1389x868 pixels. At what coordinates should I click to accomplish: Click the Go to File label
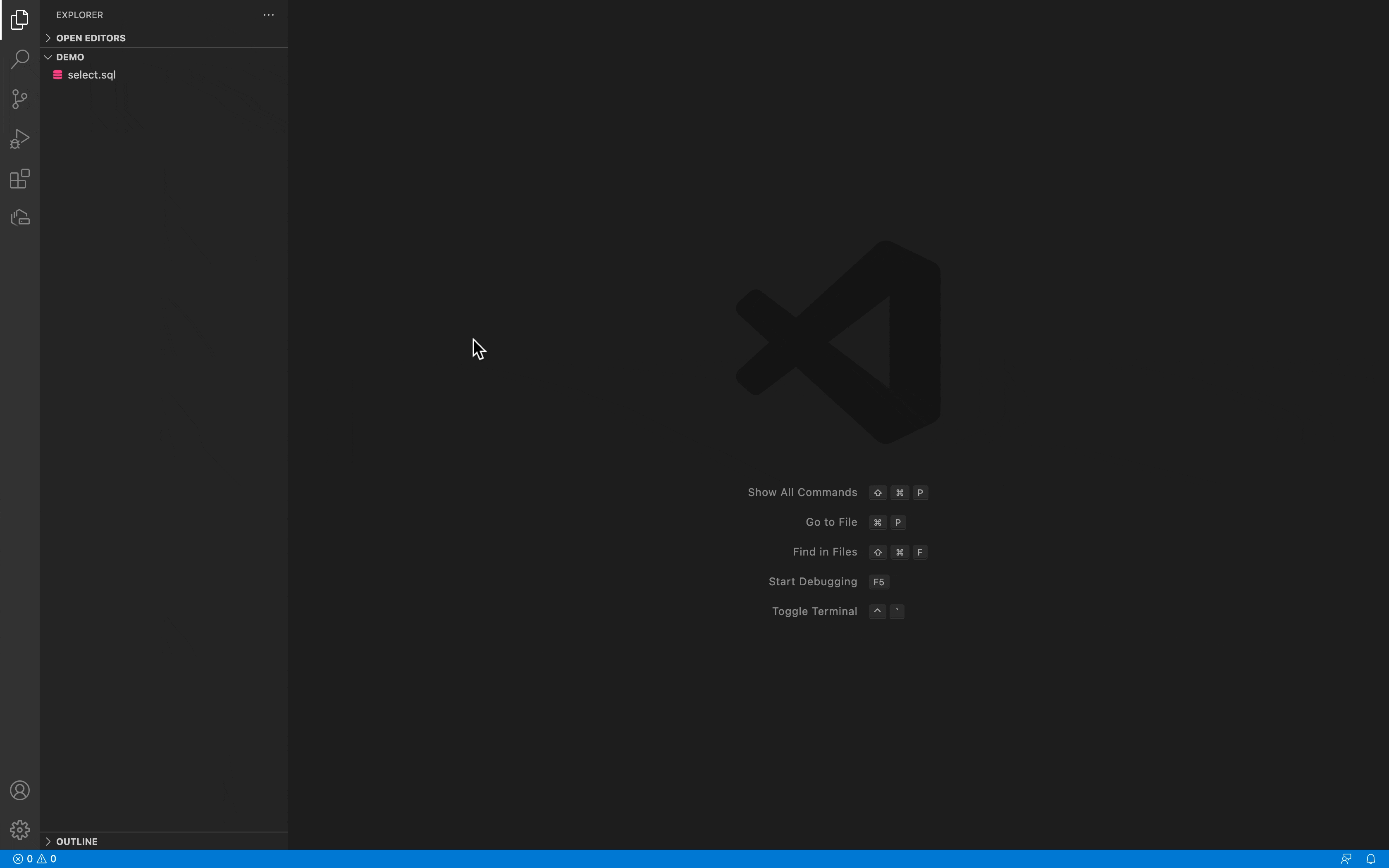coord(831,522)
